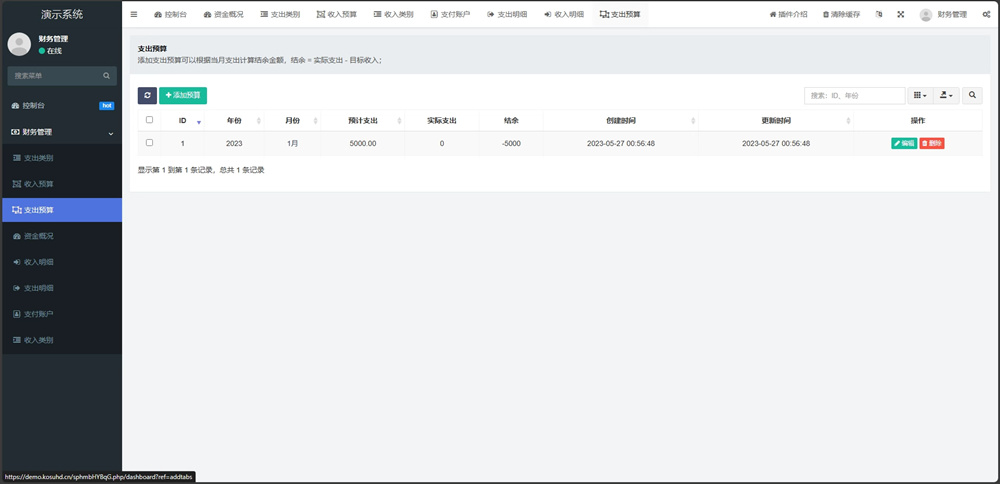The width and height of the screenshot is (1000, 484).
Task: Click the 在线 online status indicator
Action: (x=50, y=50)
